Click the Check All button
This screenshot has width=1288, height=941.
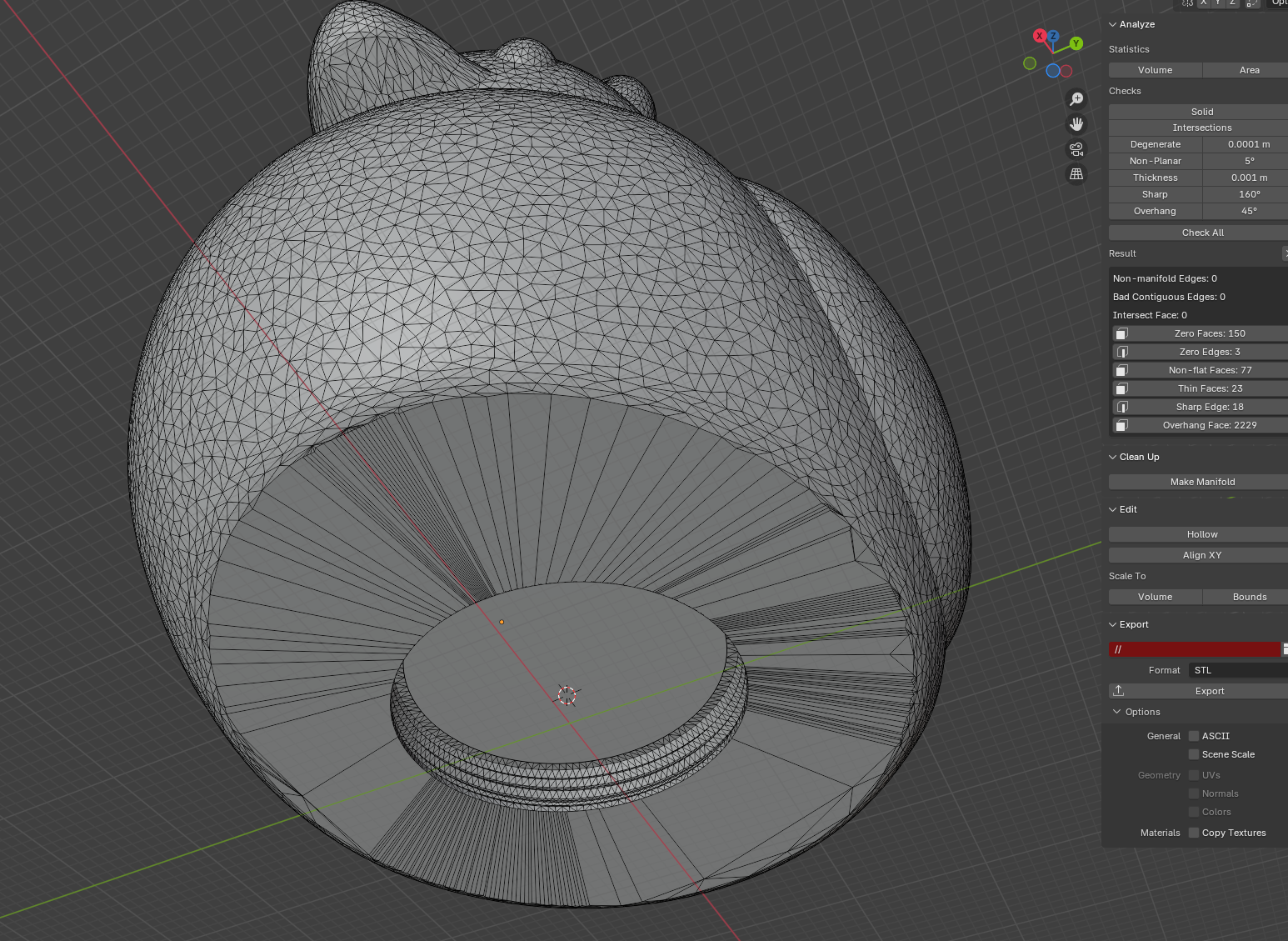click(1198, 233)
